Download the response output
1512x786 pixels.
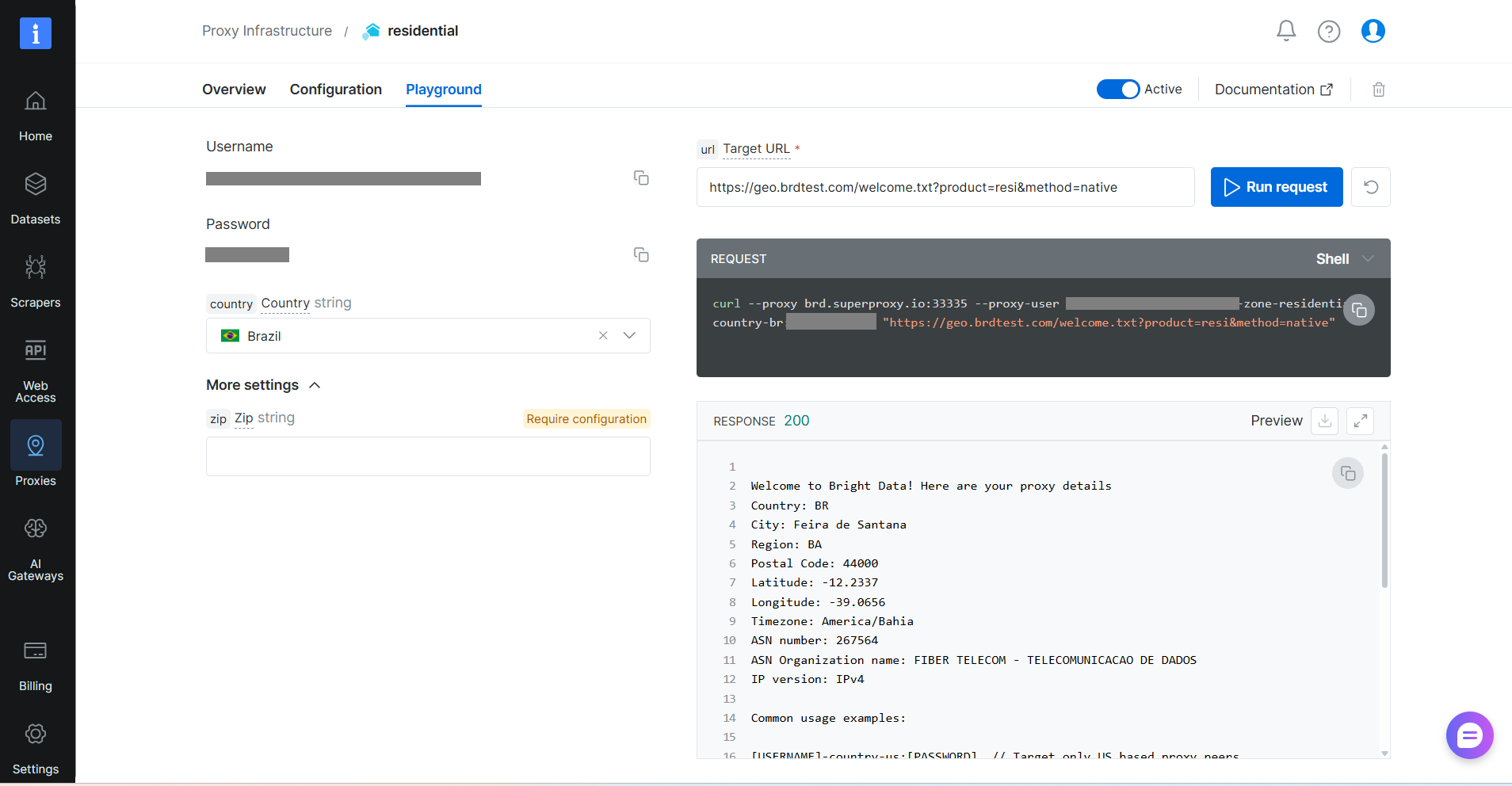tap(1325, 421)
